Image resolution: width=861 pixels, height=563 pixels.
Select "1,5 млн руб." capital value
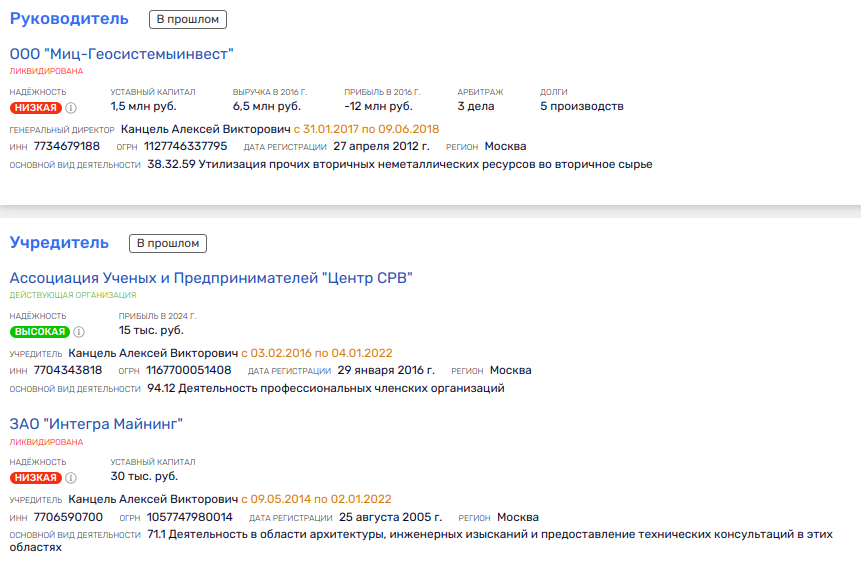143,107
